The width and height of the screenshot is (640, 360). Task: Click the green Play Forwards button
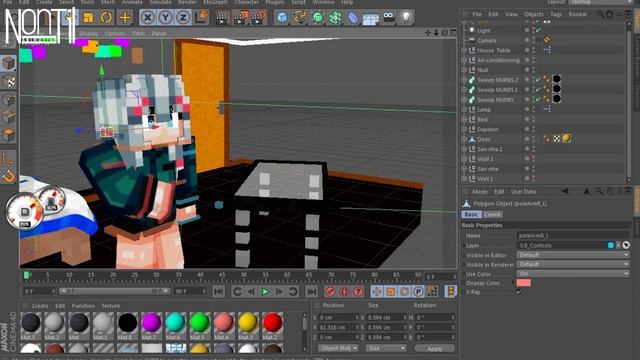tap(265, 291)
